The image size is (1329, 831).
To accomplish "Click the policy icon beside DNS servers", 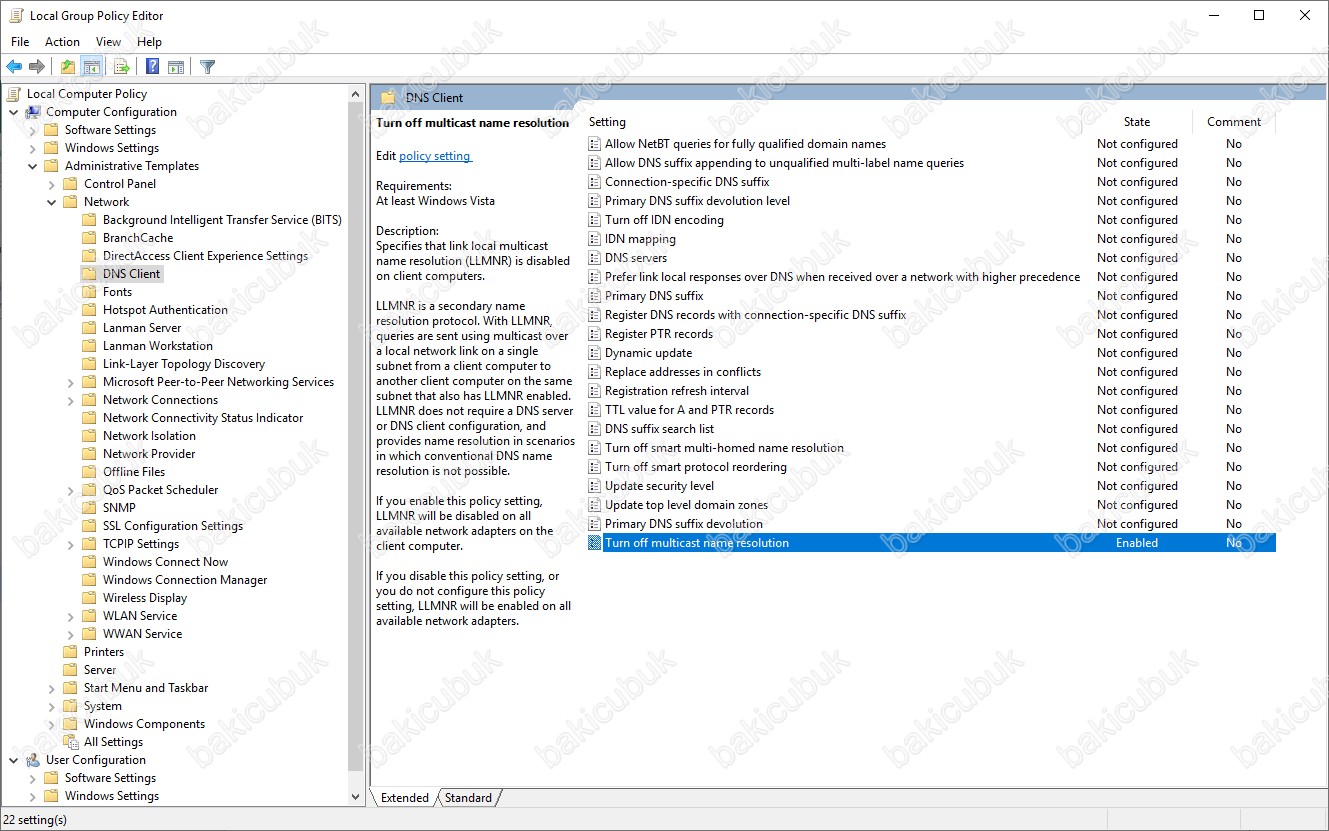I will (x=595, y=258).
